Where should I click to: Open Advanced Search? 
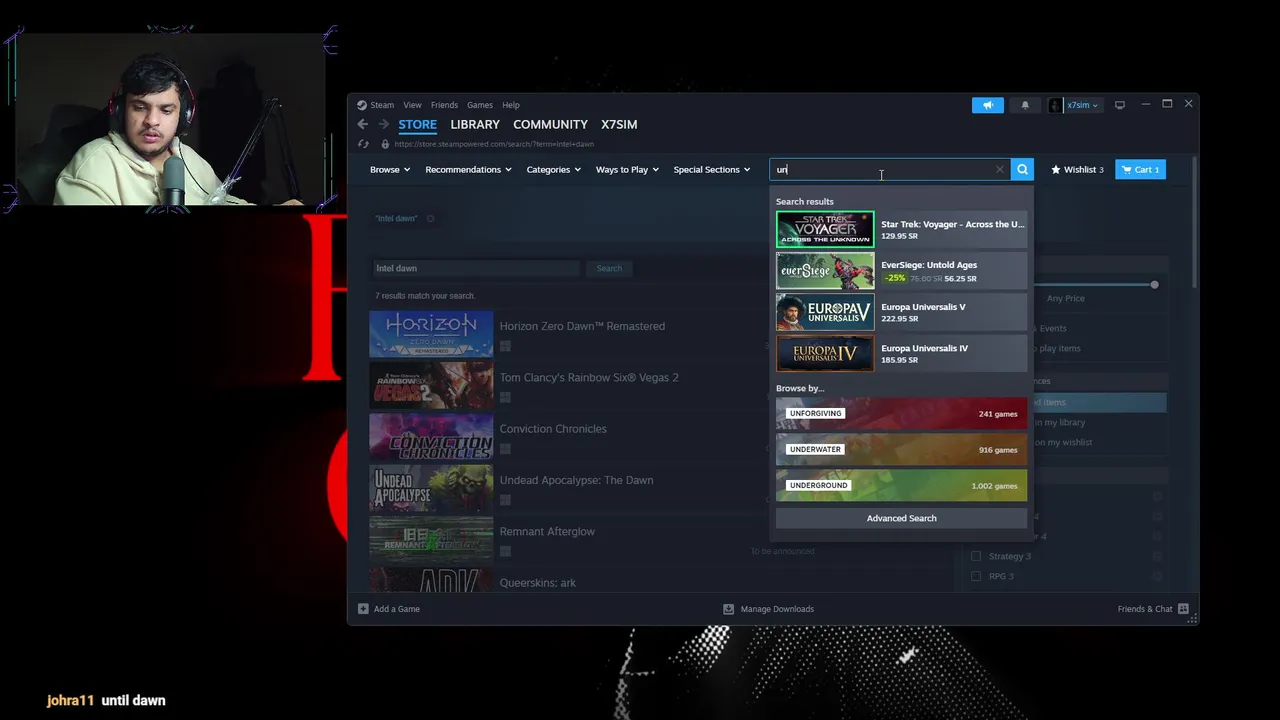[901, 518]
